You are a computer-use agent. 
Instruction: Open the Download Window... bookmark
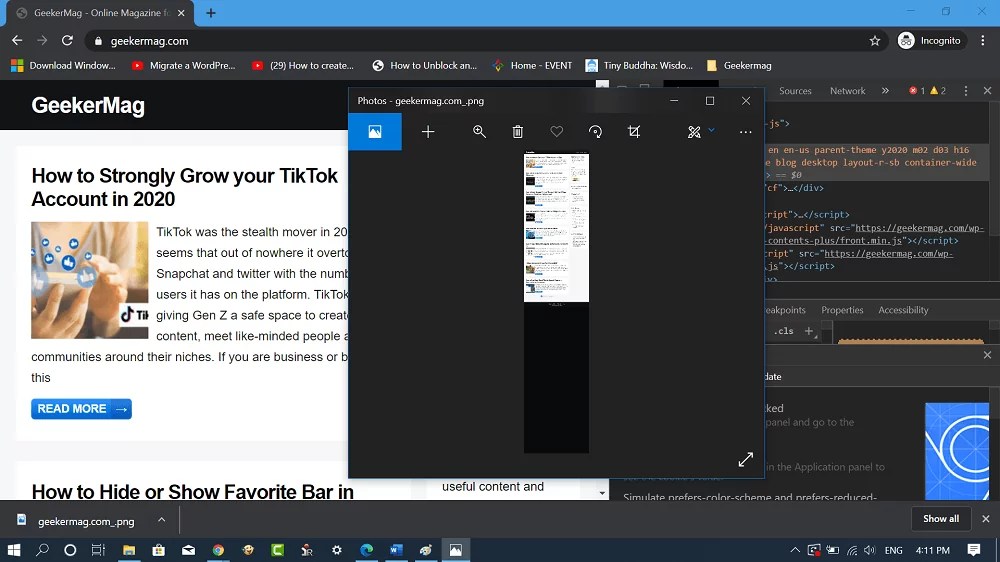click(x=63, y=66)
